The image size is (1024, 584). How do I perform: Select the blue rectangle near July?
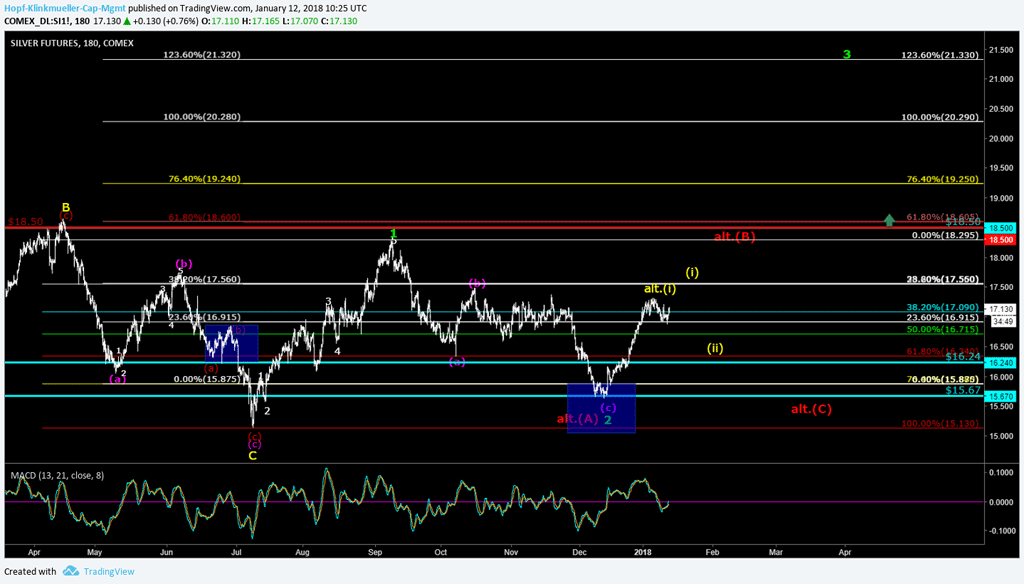232,343
